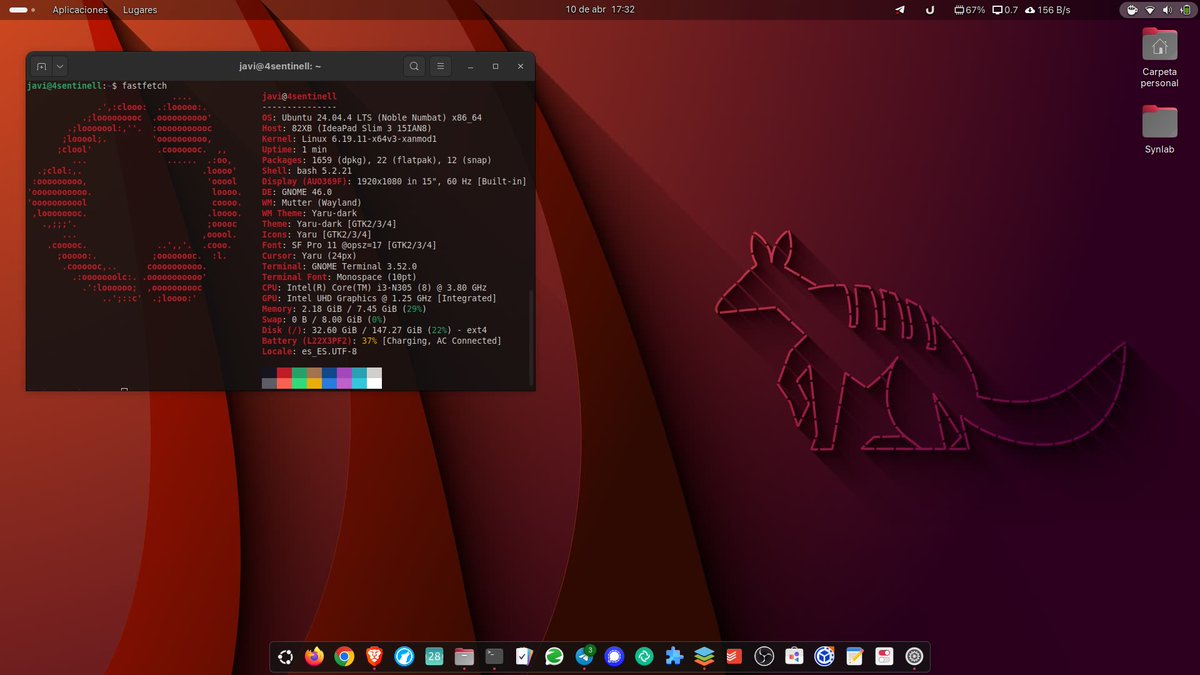Open terminal search

tap(414, 66)
